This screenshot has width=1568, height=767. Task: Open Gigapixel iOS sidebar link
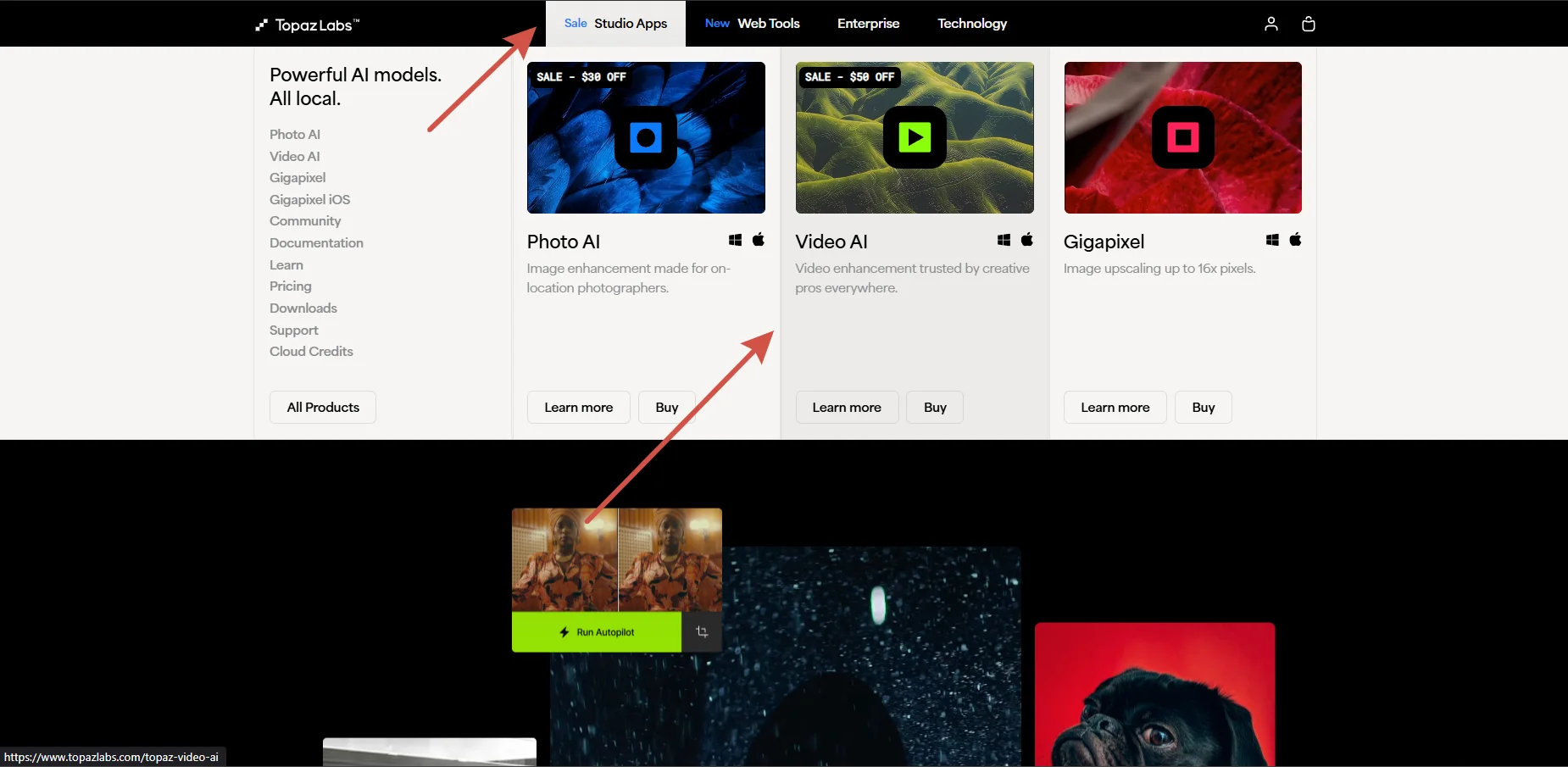[x=309, y=200]
